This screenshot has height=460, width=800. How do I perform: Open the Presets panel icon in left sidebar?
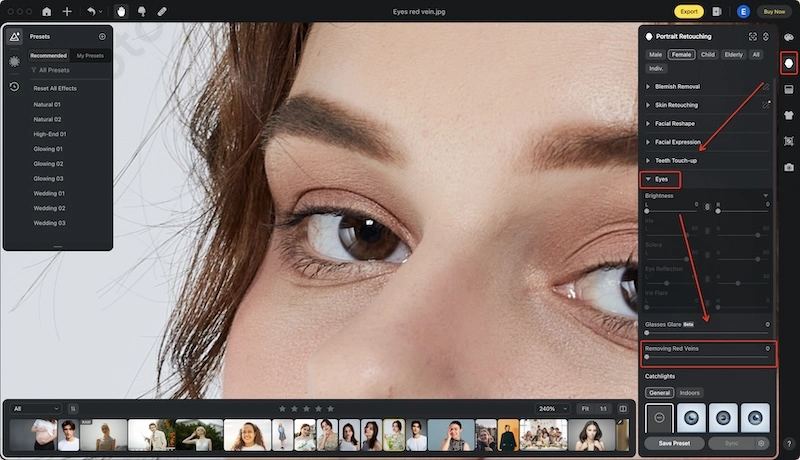pos(14,36)
